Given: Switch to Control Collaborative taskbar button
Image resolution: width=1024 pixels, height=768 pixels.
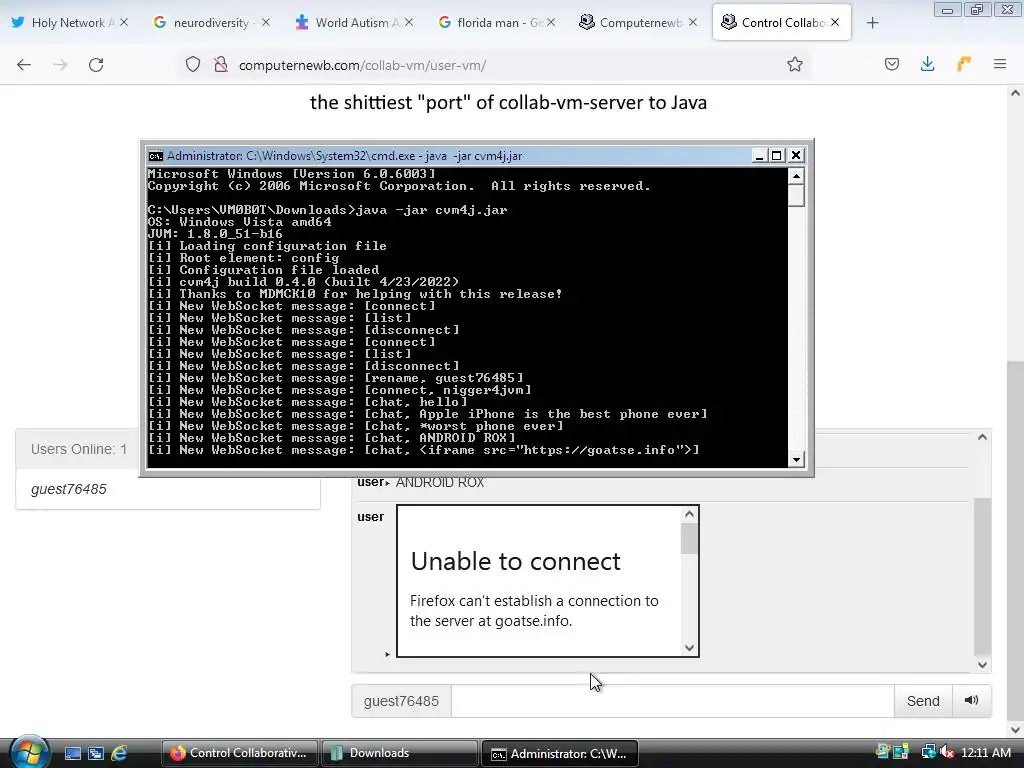Looking at the screenshot, I should pyautogui.click(x=239, y=753).
